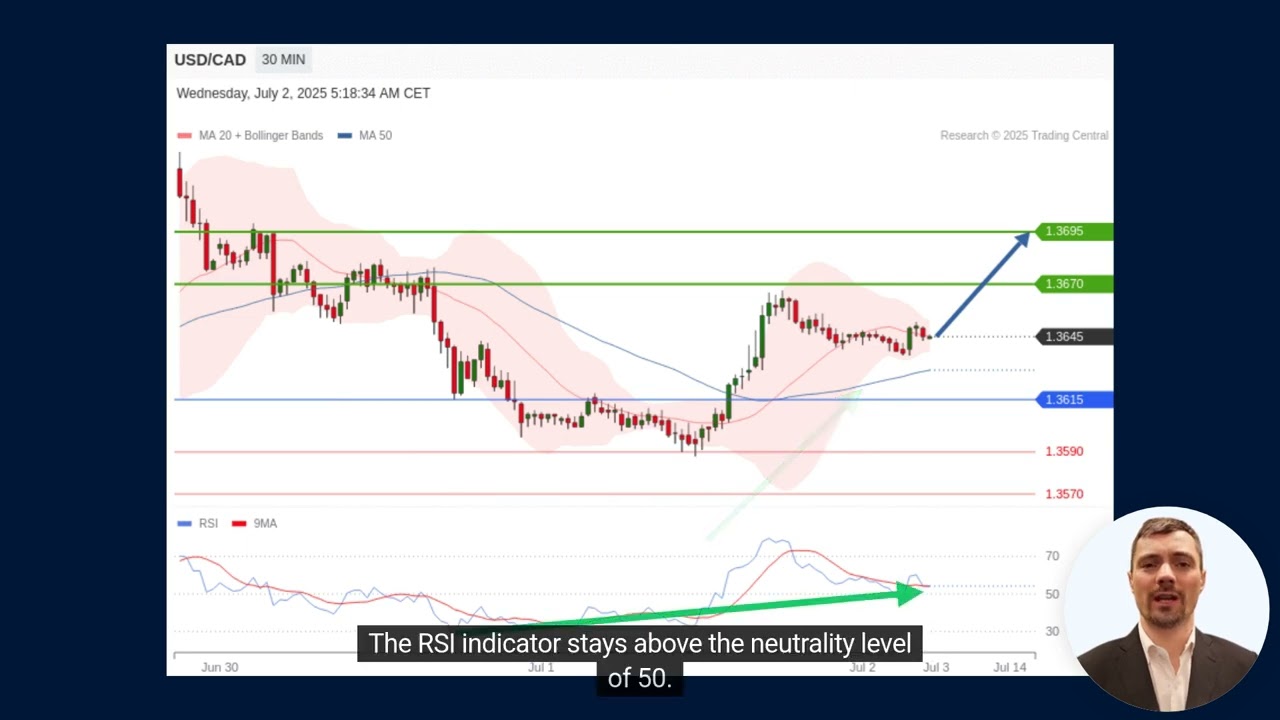Click the Jul 1 date axis marker

(541, 667)
